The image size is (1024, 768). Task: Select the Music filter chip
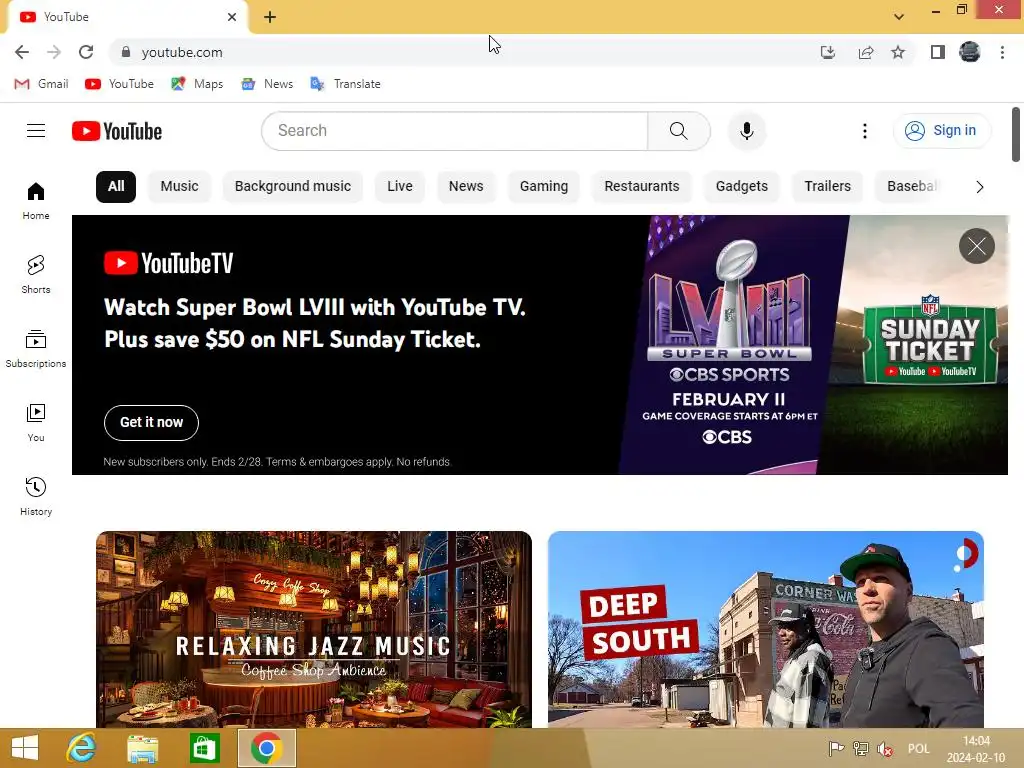pos(179,187)
